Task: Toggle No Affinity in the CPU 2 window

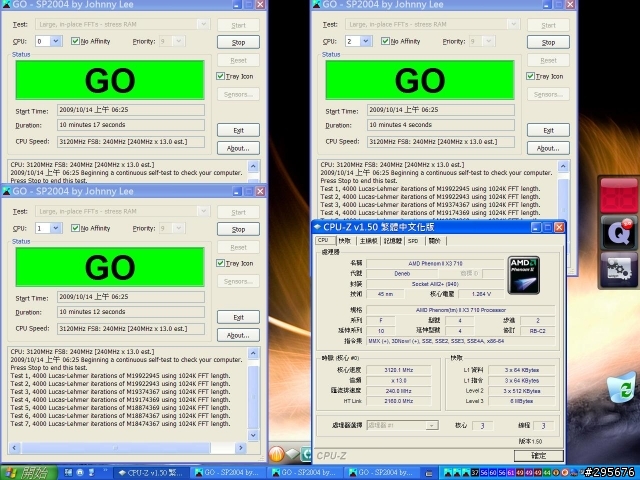Action: click(x=385, y=41)
